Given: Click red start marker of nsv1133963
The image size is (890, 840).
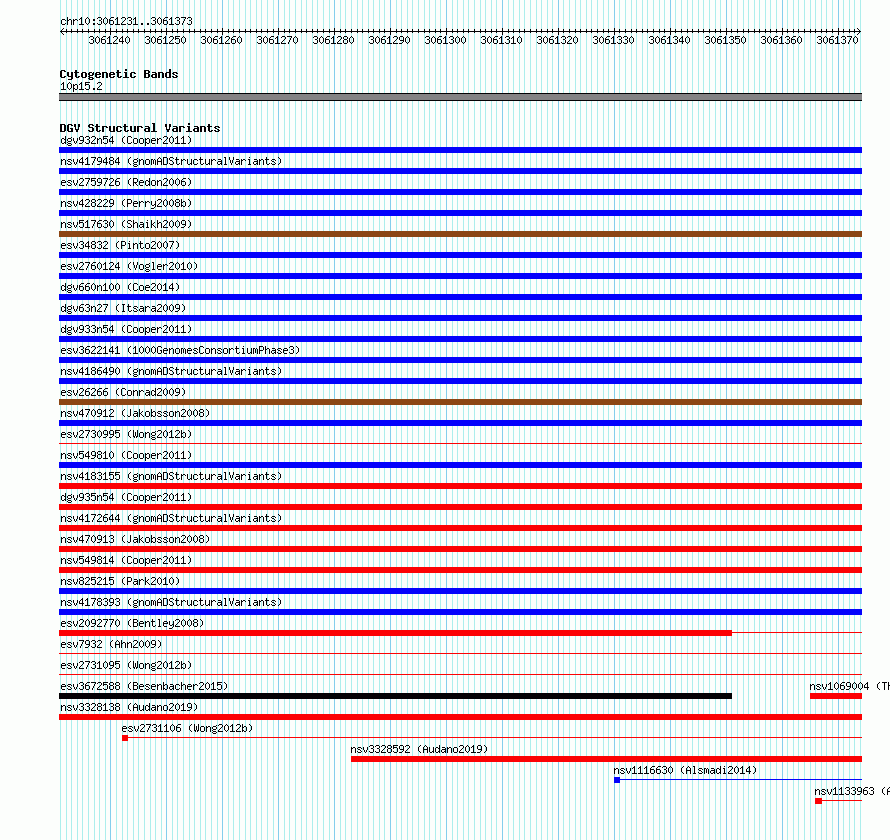Looking at the screenshot, I should tap(818, 801).
